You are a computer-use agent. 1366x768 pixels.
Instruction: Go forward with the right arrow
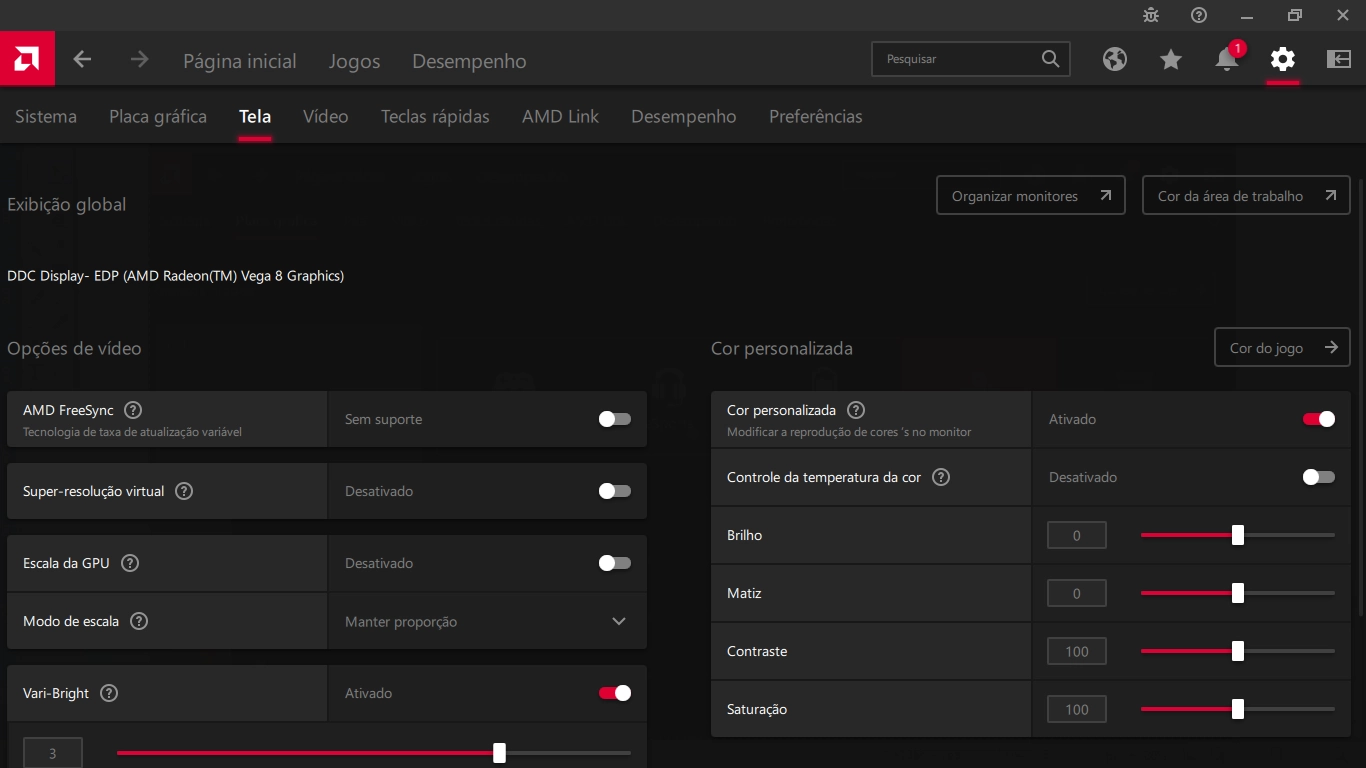click(x=139, y=60)
